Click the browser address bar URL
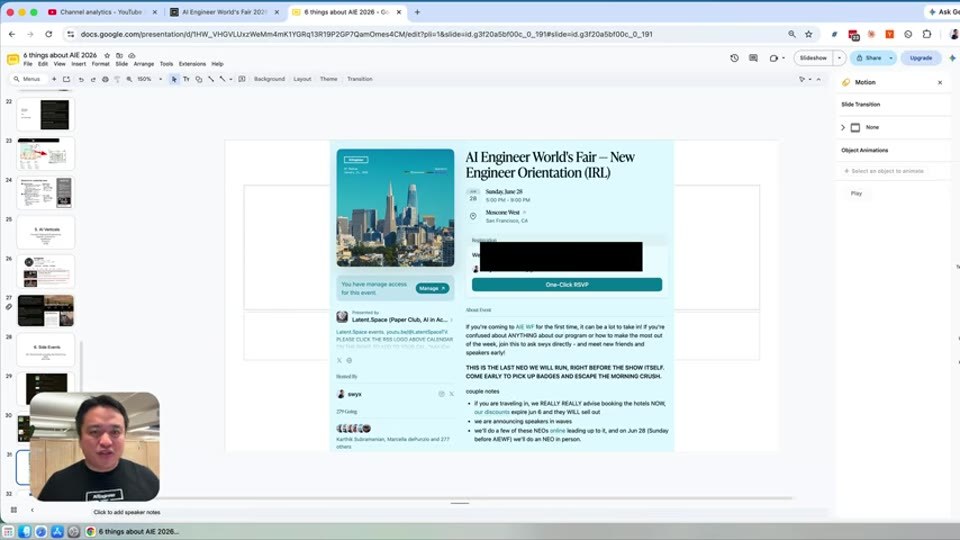The height and width of the screenshot is (540, 960). (366, 34)
